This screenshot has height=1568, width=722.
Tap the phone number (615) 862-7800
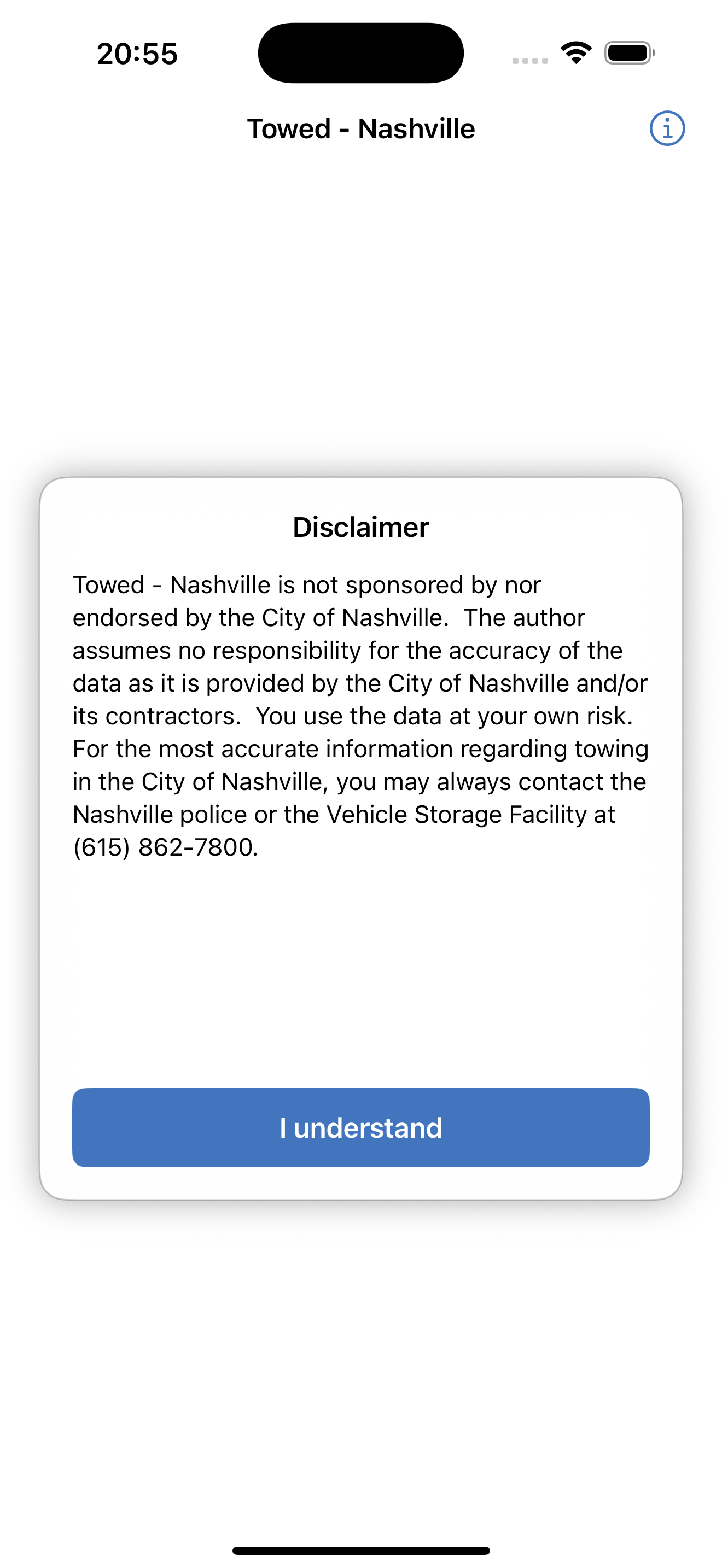click(165, 847)
